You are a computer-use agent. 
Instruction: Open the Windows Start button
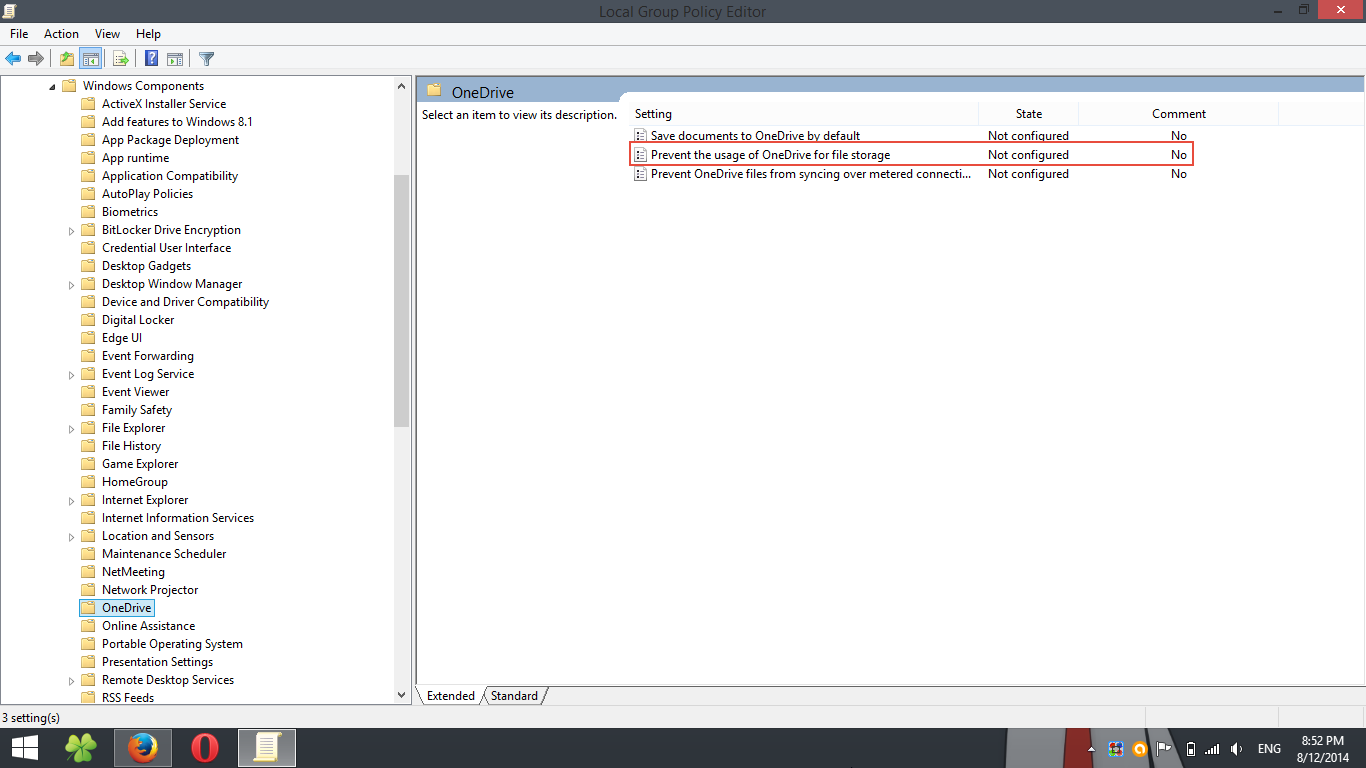[24, 748]
